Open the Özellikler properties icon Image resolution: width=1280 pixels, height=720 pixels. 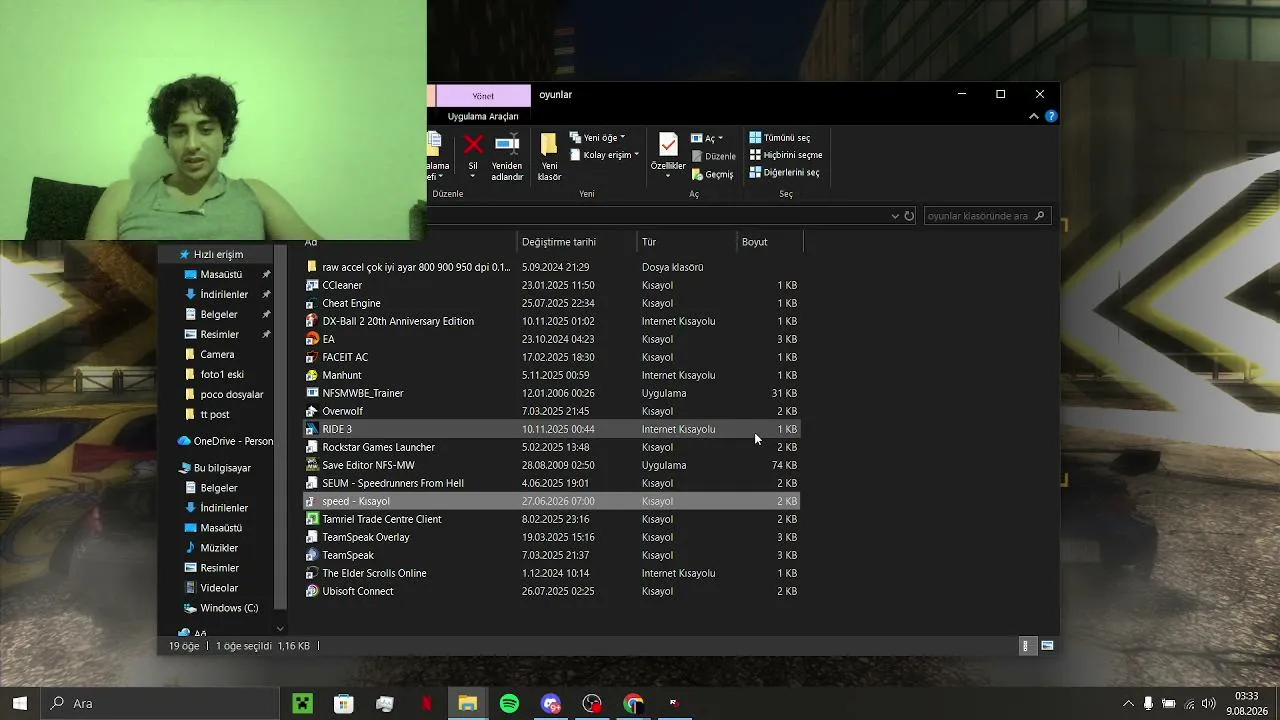click(668, 146)
